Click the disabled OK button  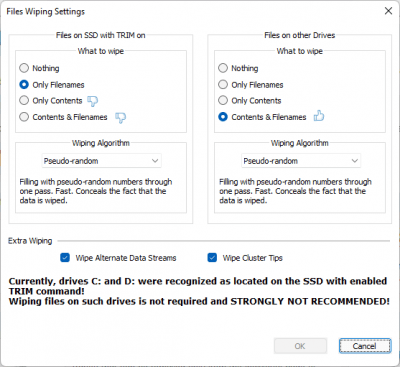point(300,346)
